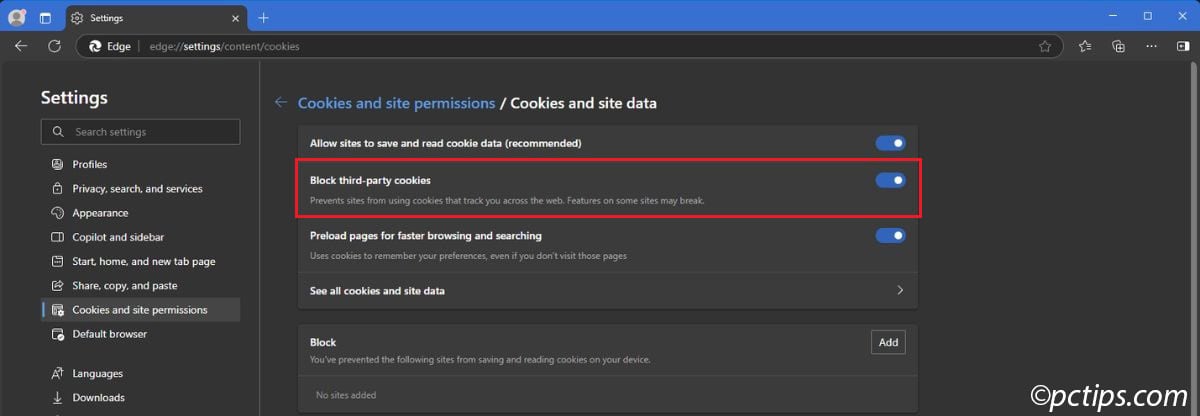Open a new tab with plus
The image size is (1200, 416).
264,17
